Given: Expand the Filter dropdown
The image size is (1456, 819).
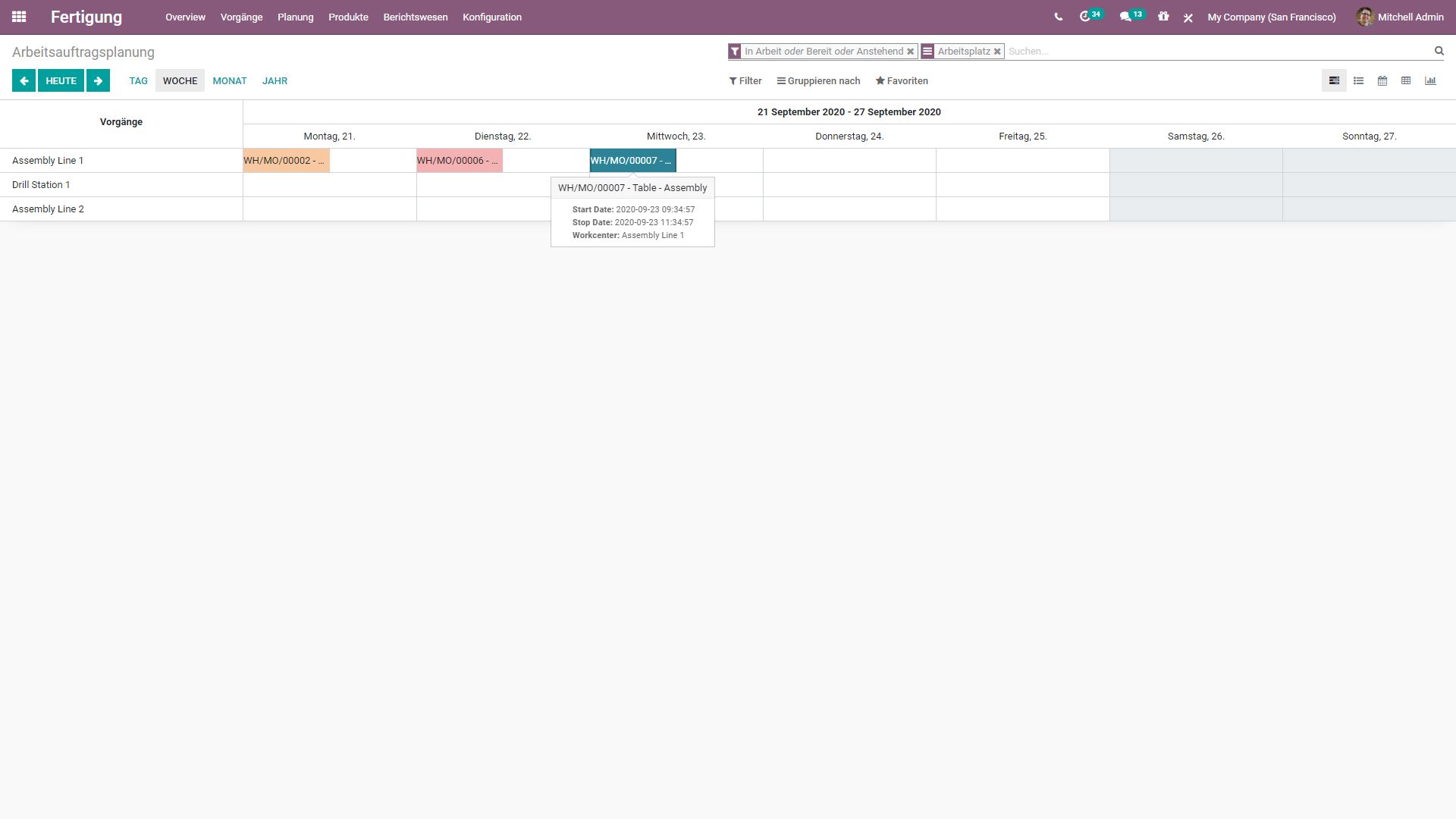Looking at the screenshot, I should pos(745,80).
